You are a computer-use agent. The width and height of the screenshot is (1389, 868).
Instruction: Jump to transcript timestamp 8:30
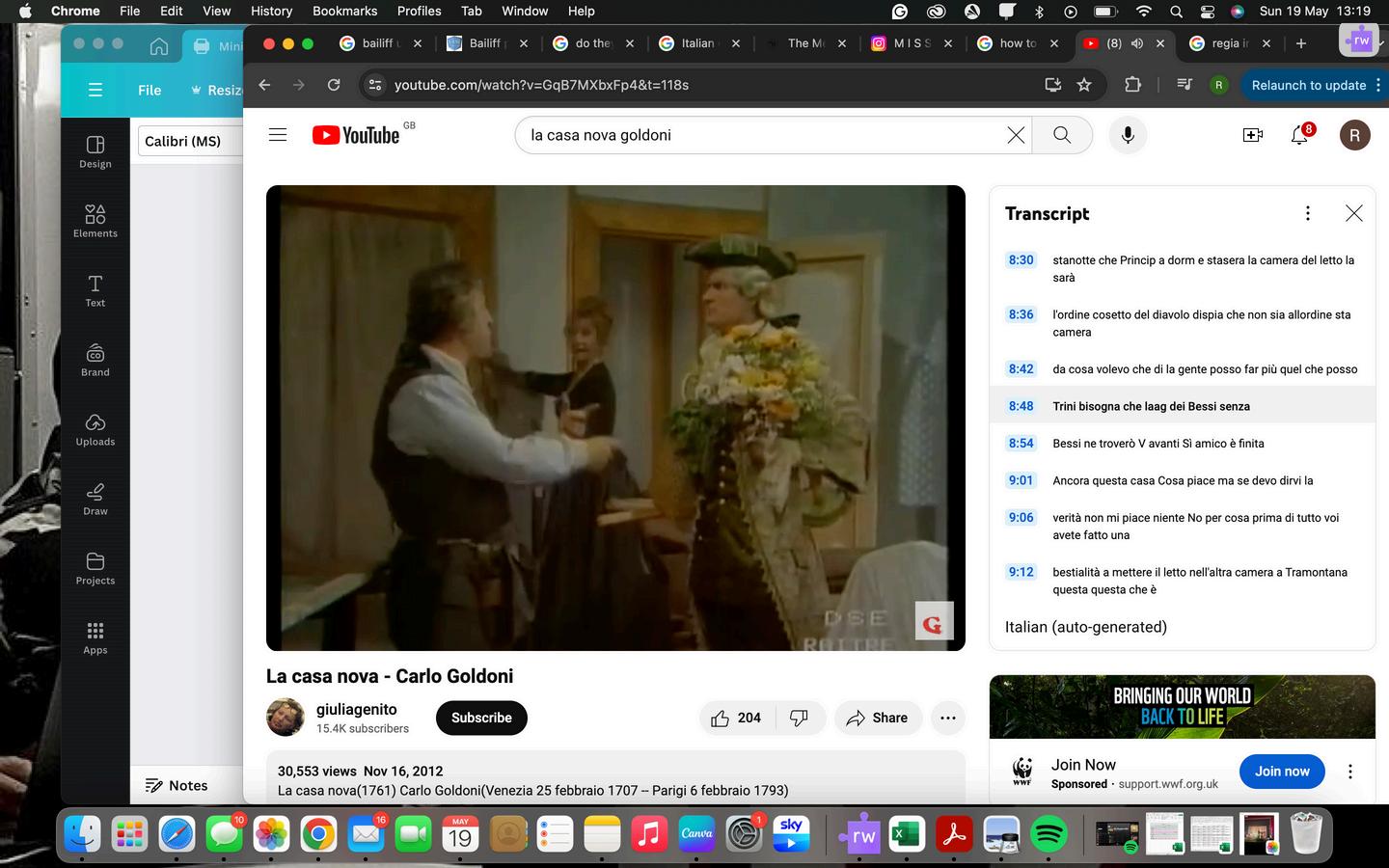(1021, 260)
